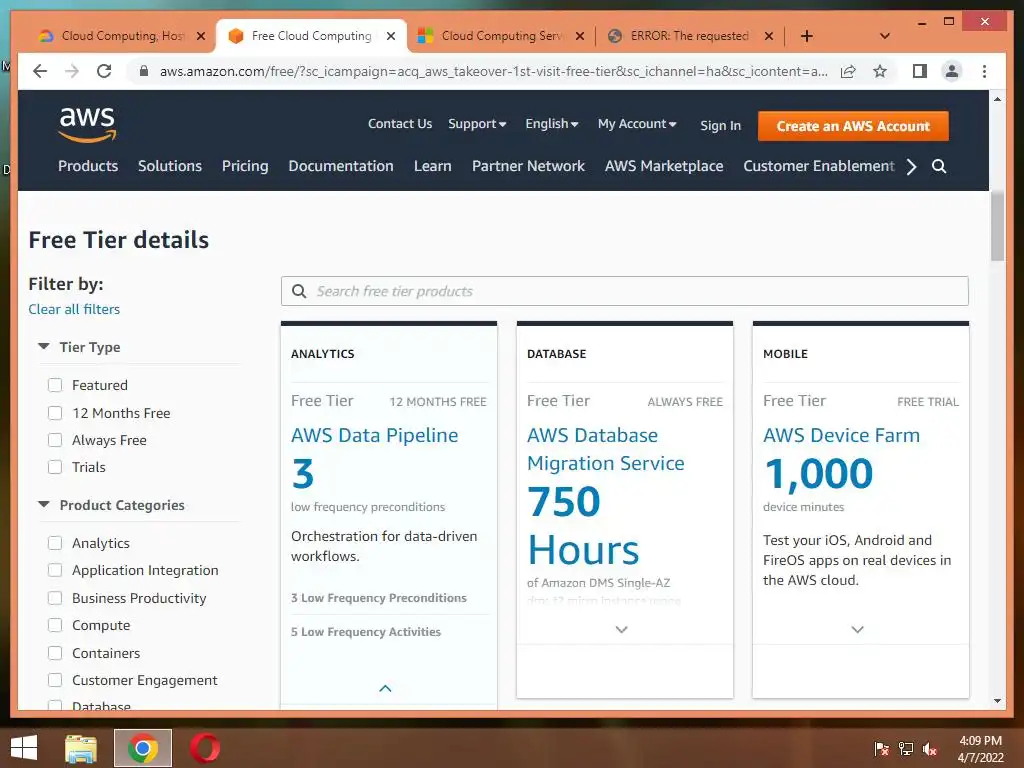Close the 'ERROR: The requested' tab
Image resolution: width=1024 pixels, height=768 pixels.
(769, 36)
